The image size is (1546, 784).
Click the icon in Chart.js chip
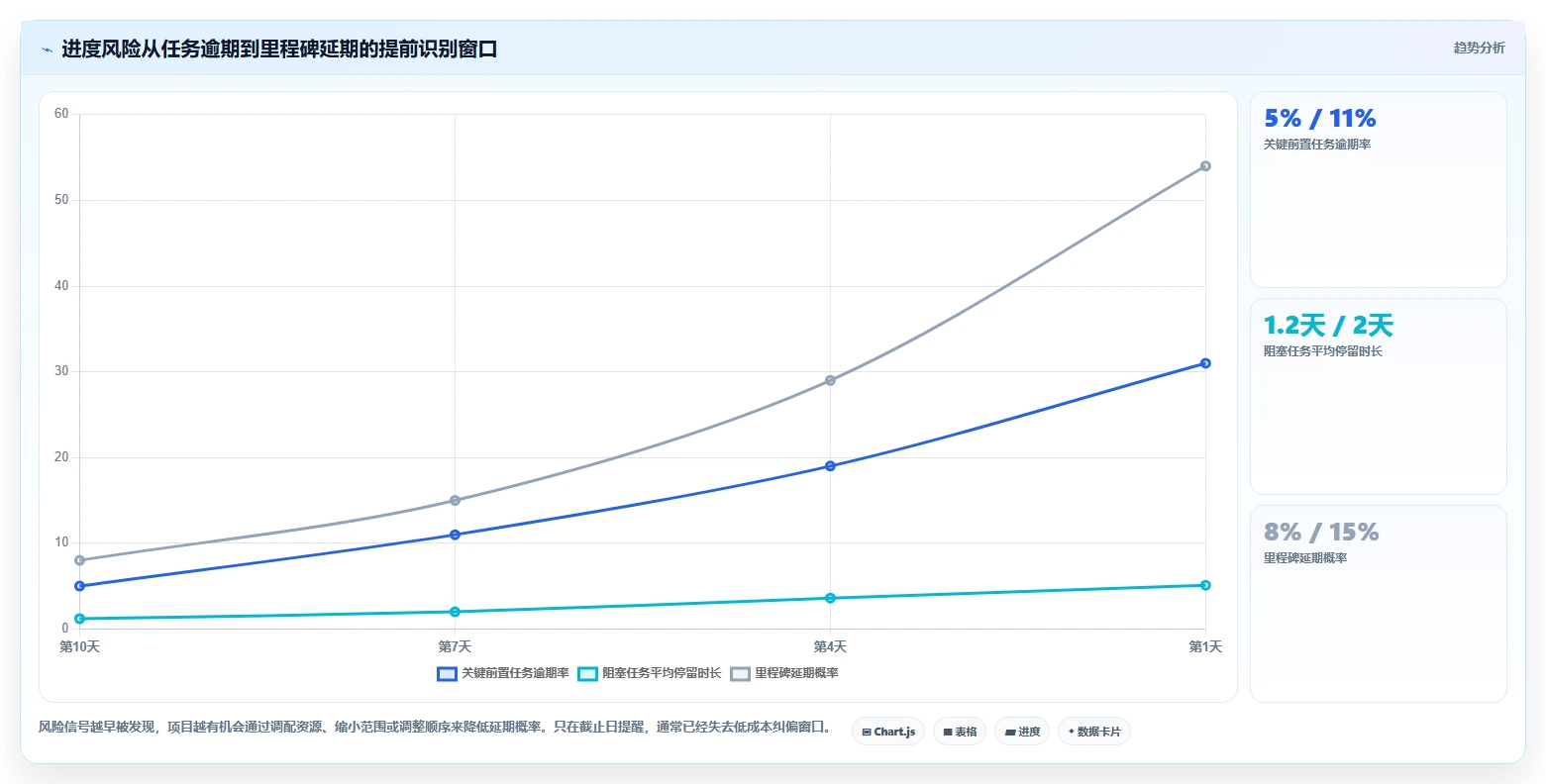867,733
